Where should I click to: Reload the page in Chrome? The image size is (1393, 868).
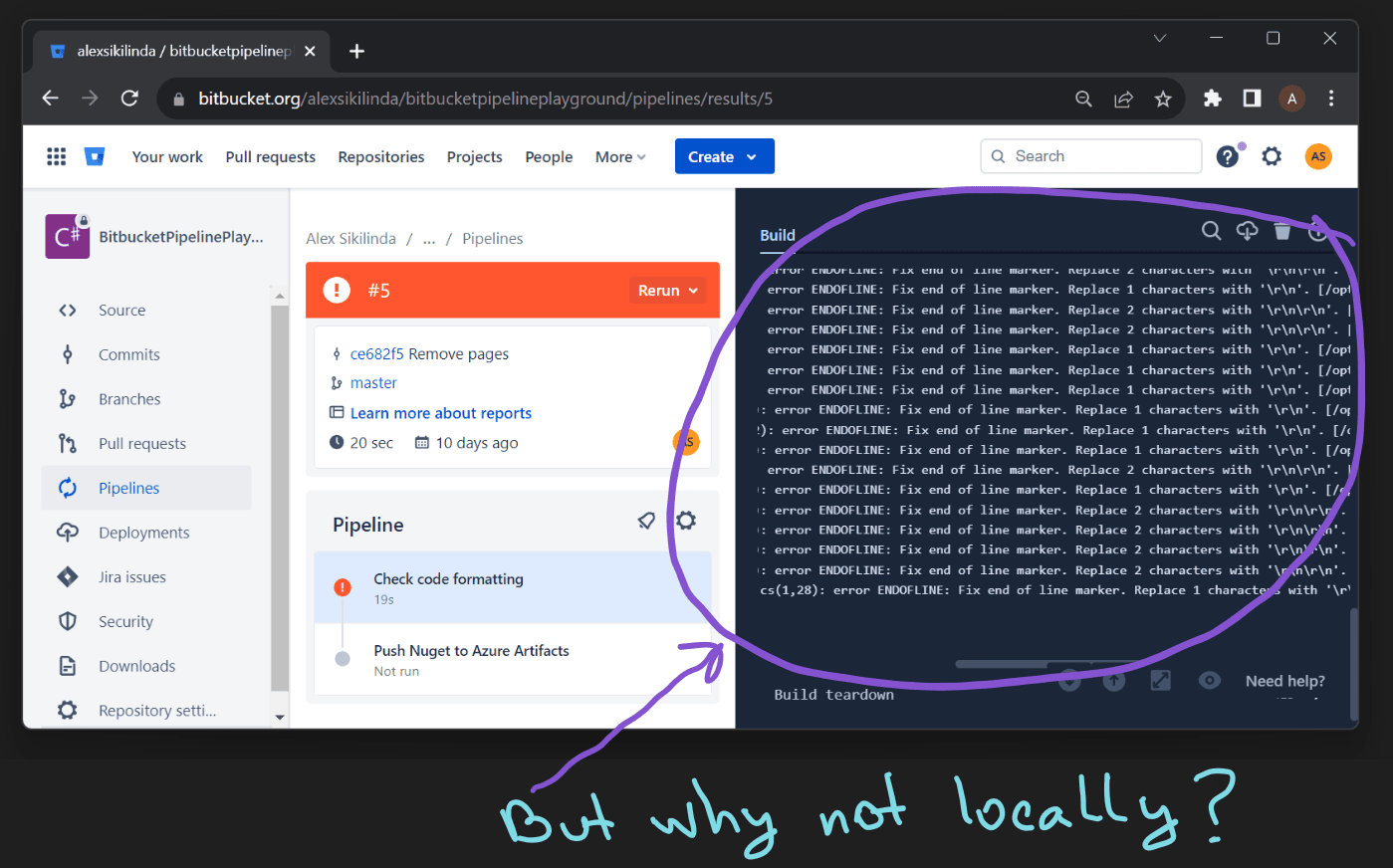pyautogui.click(x=129, y=99)
